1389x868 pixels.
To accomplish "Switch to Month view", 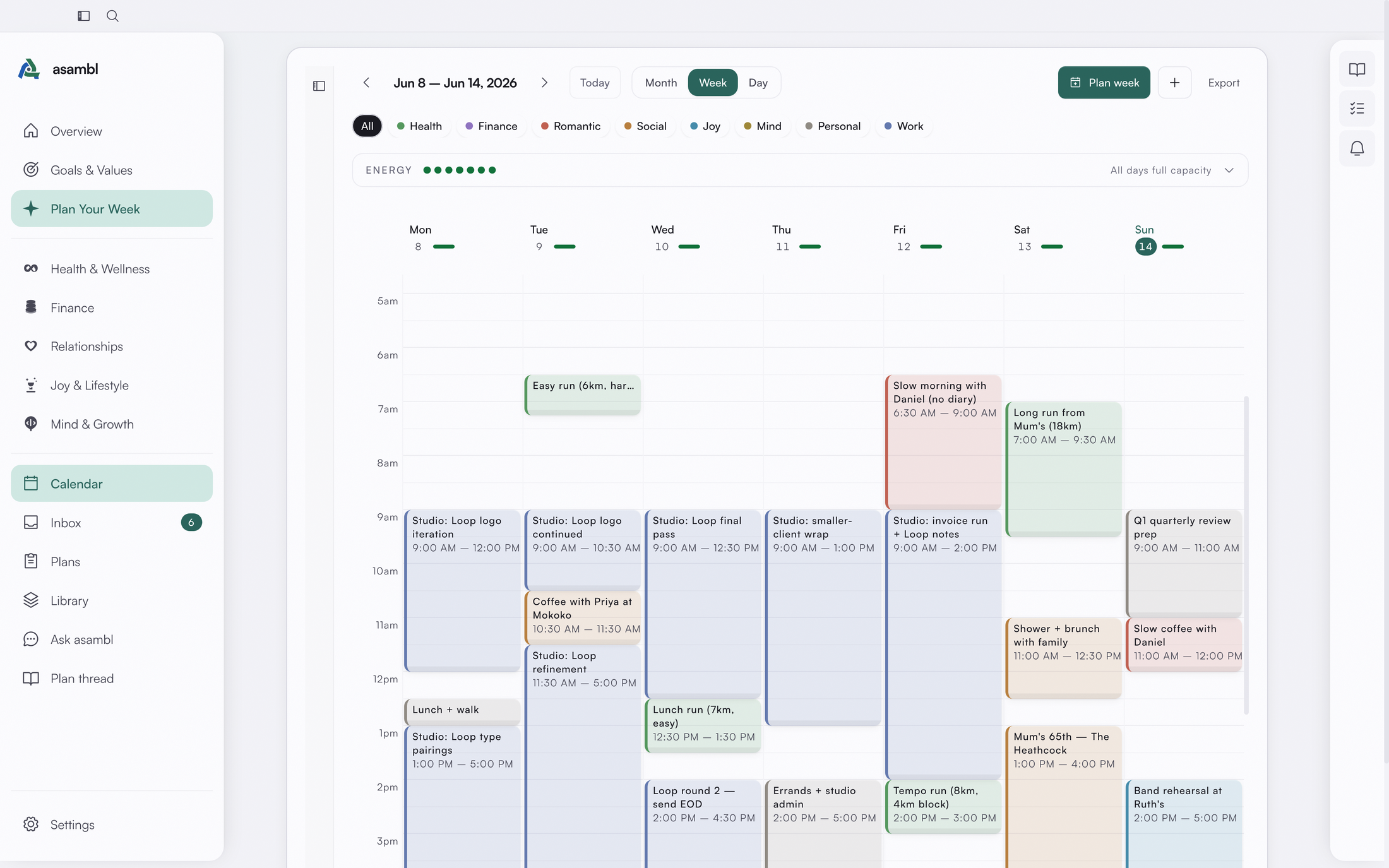I will pyautogui.click(x=660, y=83).
